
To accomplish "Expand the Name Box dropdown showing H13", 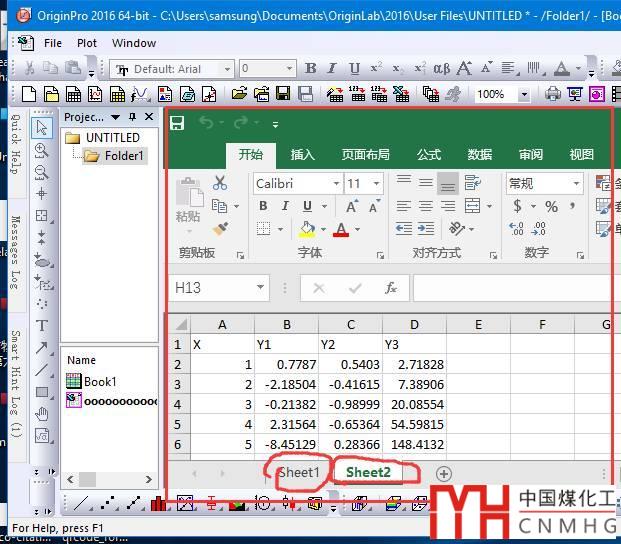I will coord(260,288).
